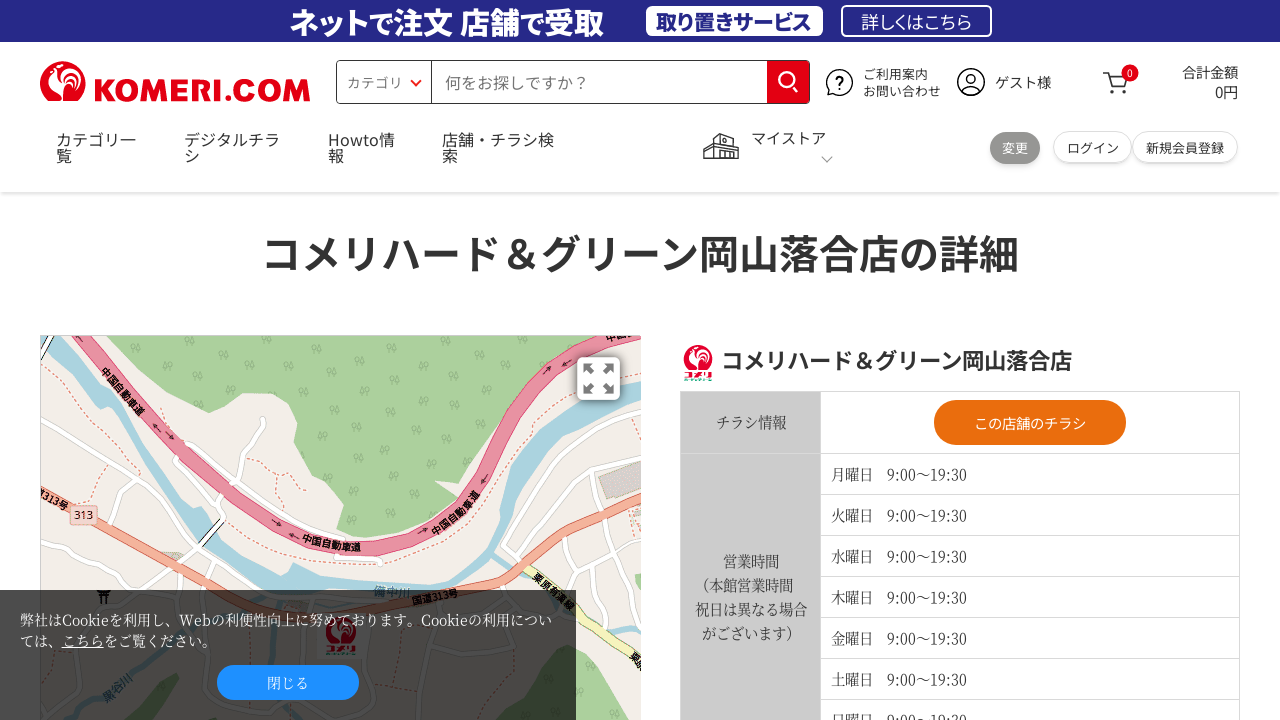The height and width of the screenshot is (720, 1280).
Task: Open the shopping cart icon
Action: pyautogui.click(x=1116, y=83)
